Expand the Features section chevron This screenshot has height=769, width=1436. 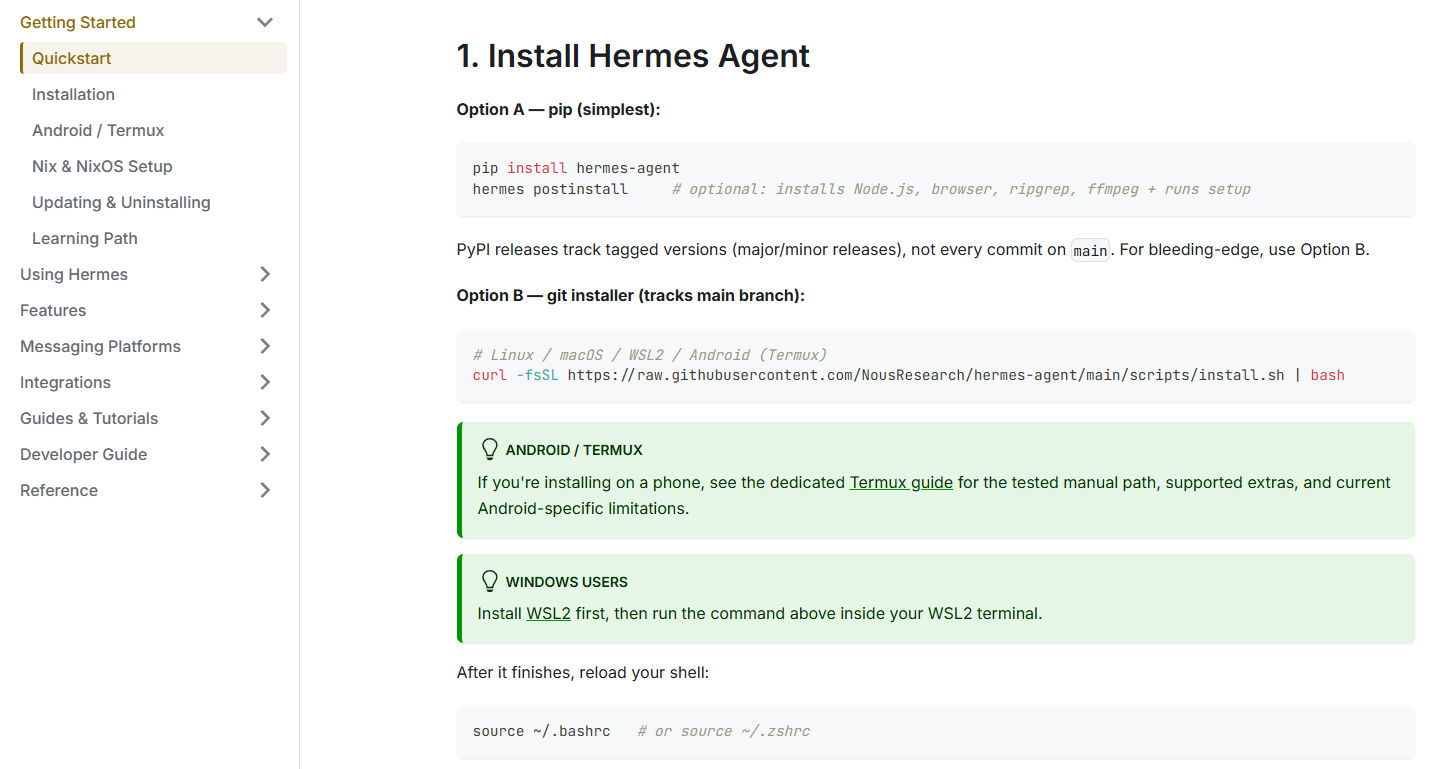tap(265, 310)
